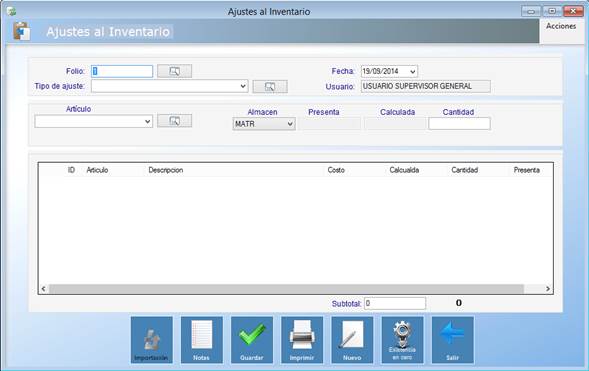Screen dimensions: 589x371
Task: Click the Usuario field showing USUARIO SUPERVISOR GENERAL
Action: 426,86
